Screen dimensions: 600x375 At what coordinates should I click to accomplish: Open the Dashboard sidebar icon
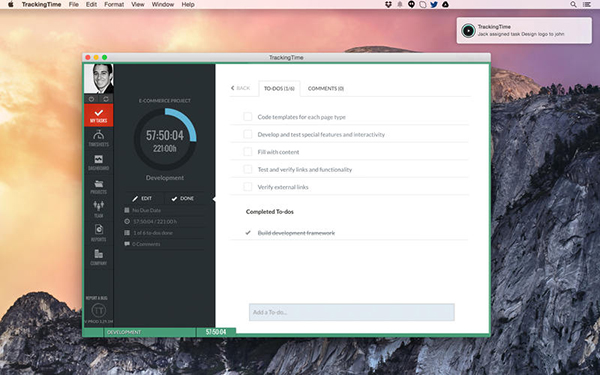tap(99, 162)
